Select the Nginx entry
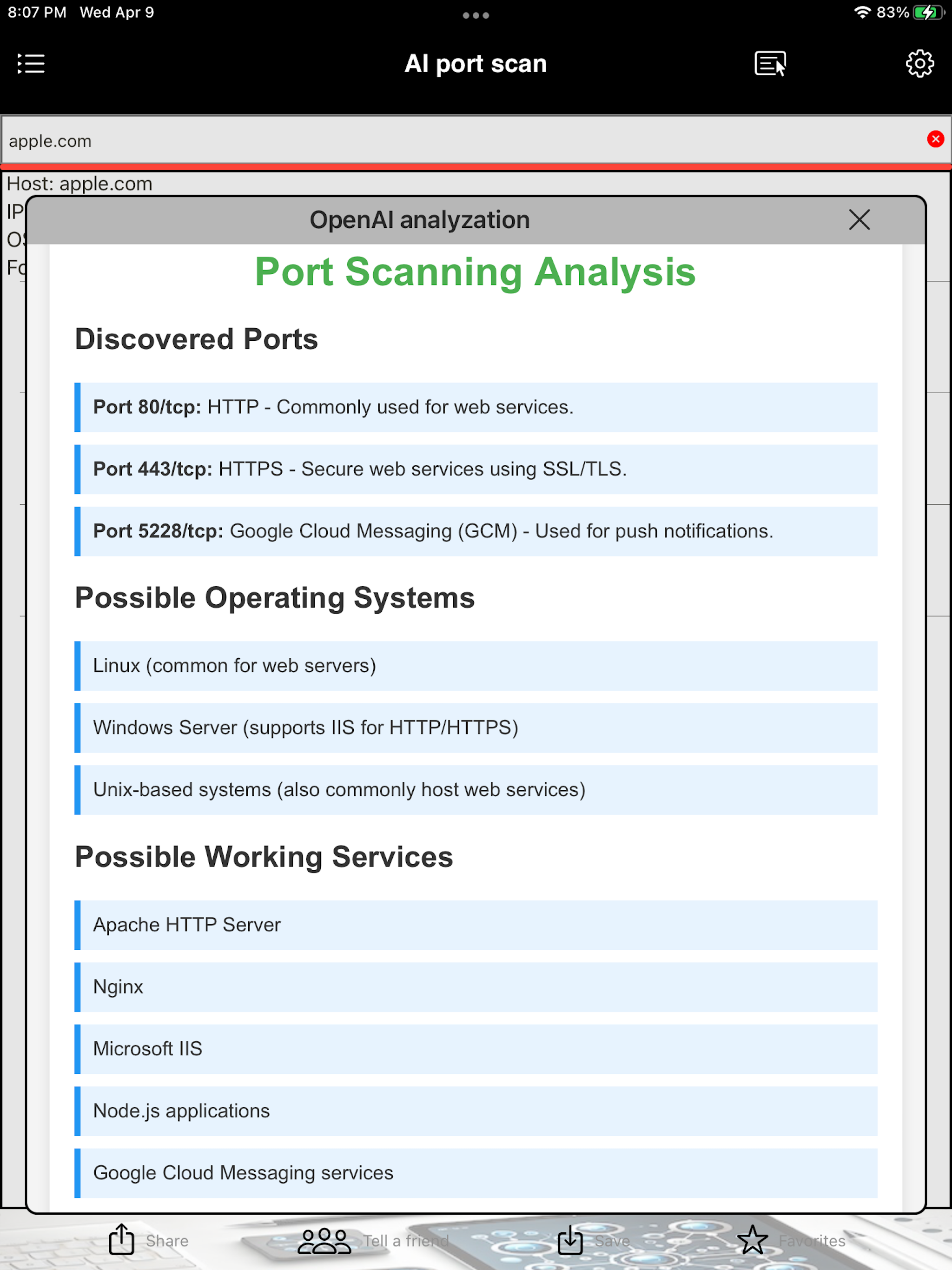Screen dimensions: 952x1270 (x=476, y=987)
